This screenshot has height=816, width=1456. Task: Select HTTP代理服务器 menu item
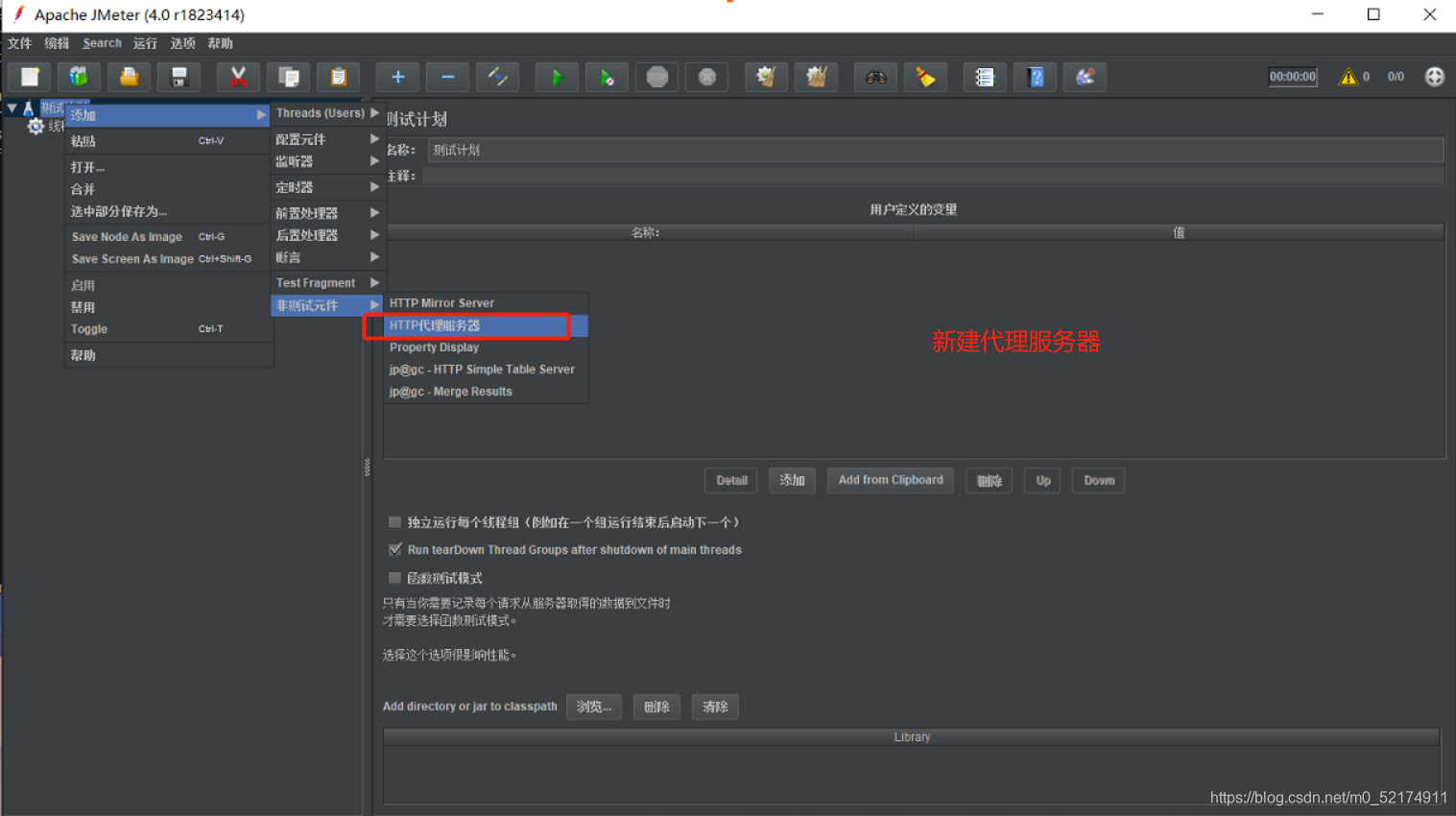coord(486,325)
